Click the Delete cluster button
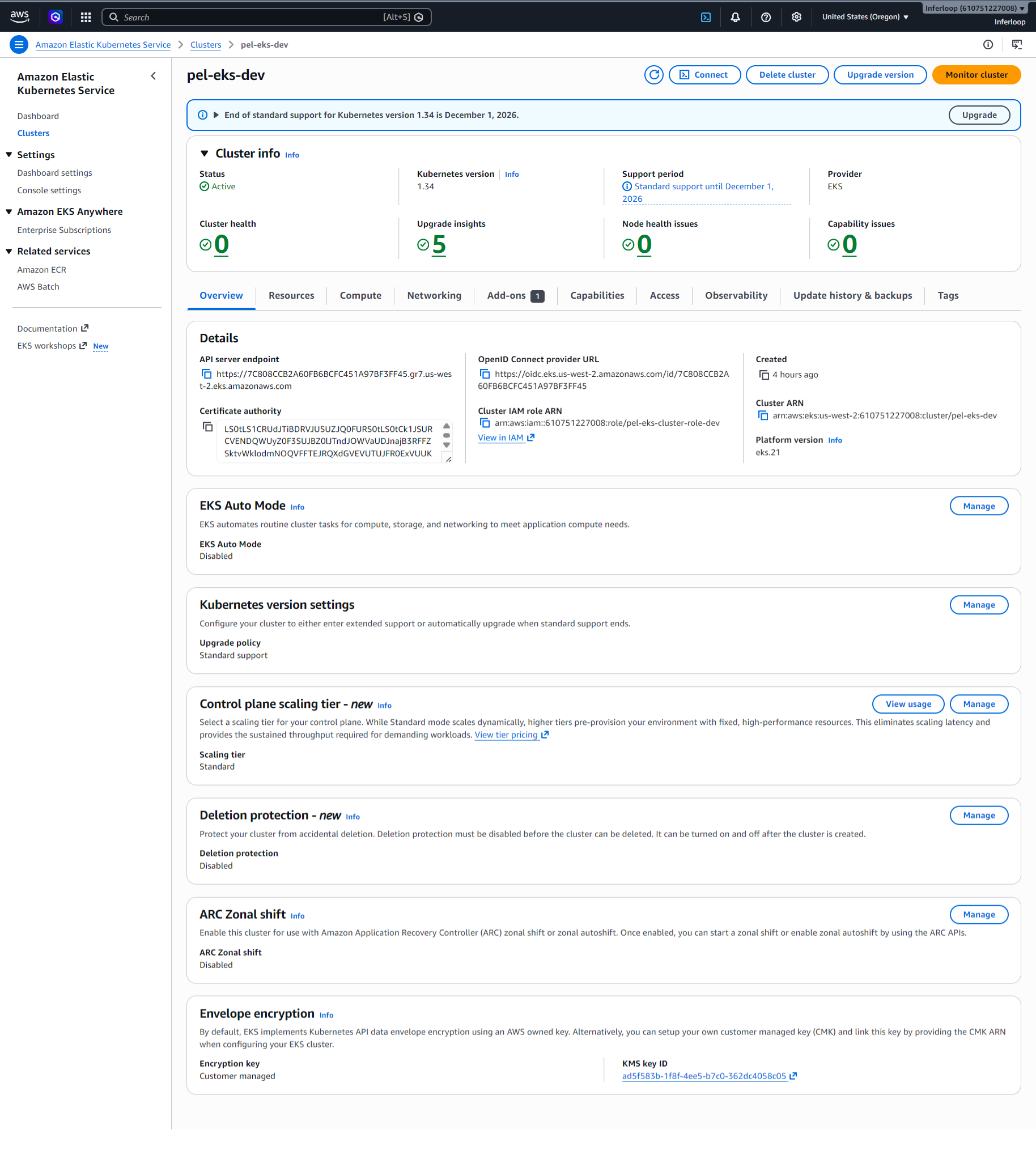This screenshot has width=1036, height=1150. pyautogui.click(x=787, y=75)
